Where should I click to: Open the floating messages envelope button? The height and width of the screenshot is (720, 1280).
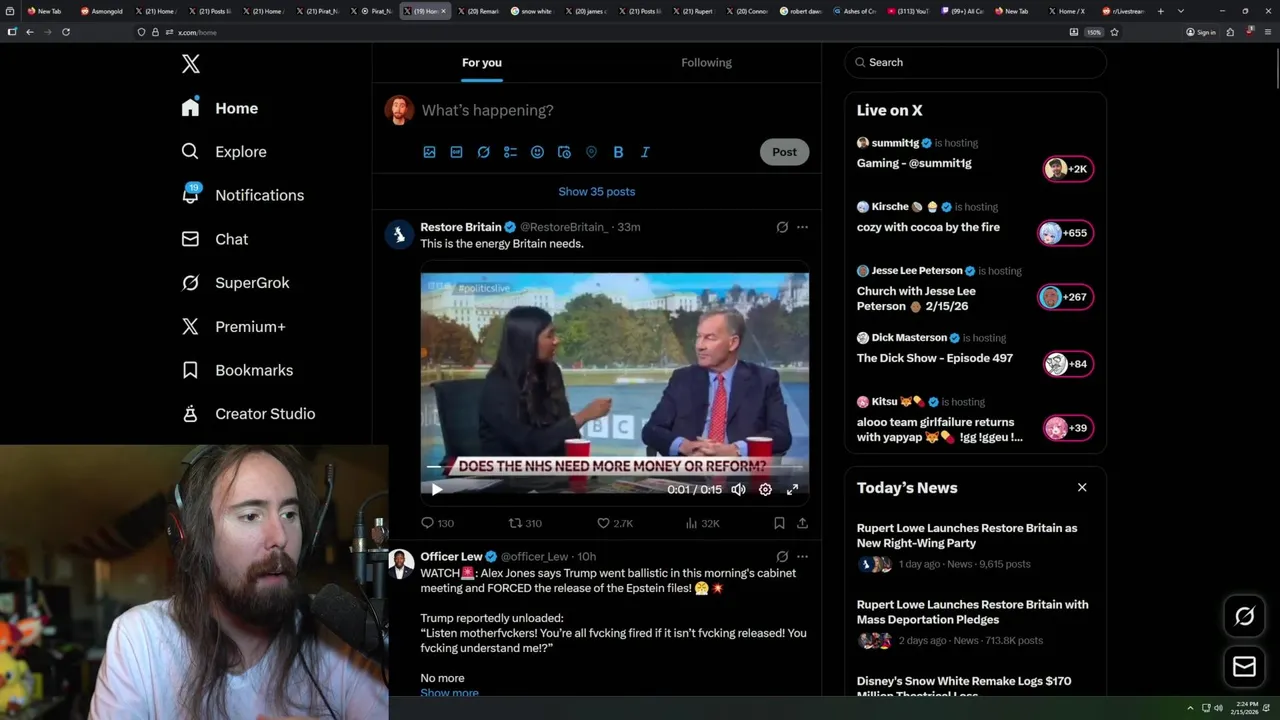point(1245,666)
